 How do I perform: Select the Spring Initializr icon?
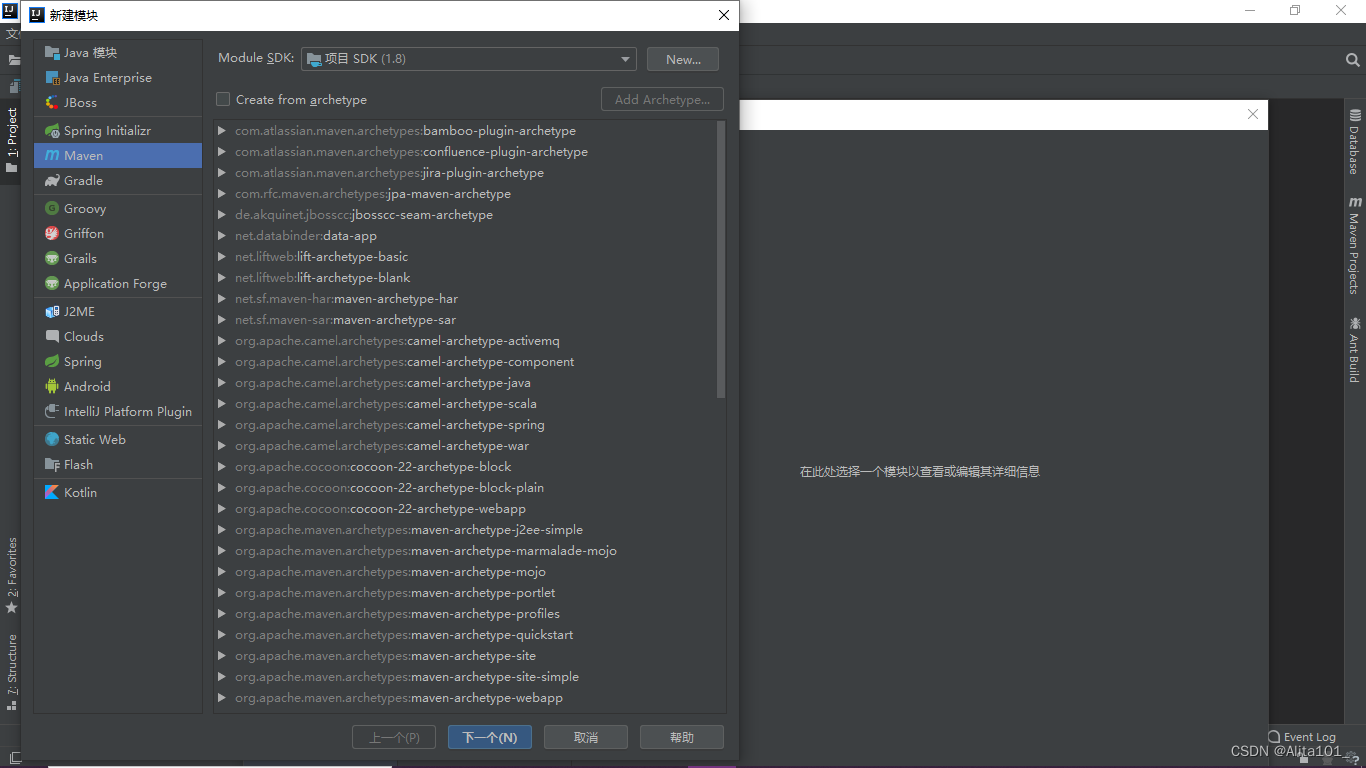point(52,131)
